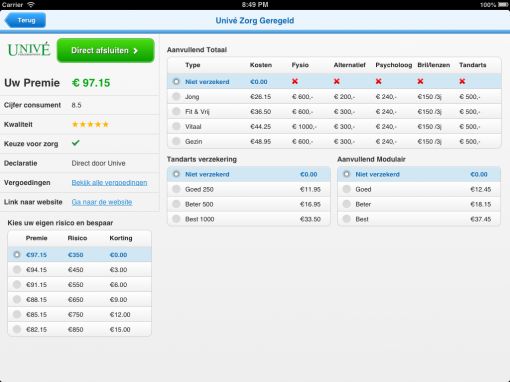Click the battery indicator in status bar
This screenshot has width=510, height=382.
(503, 5)
